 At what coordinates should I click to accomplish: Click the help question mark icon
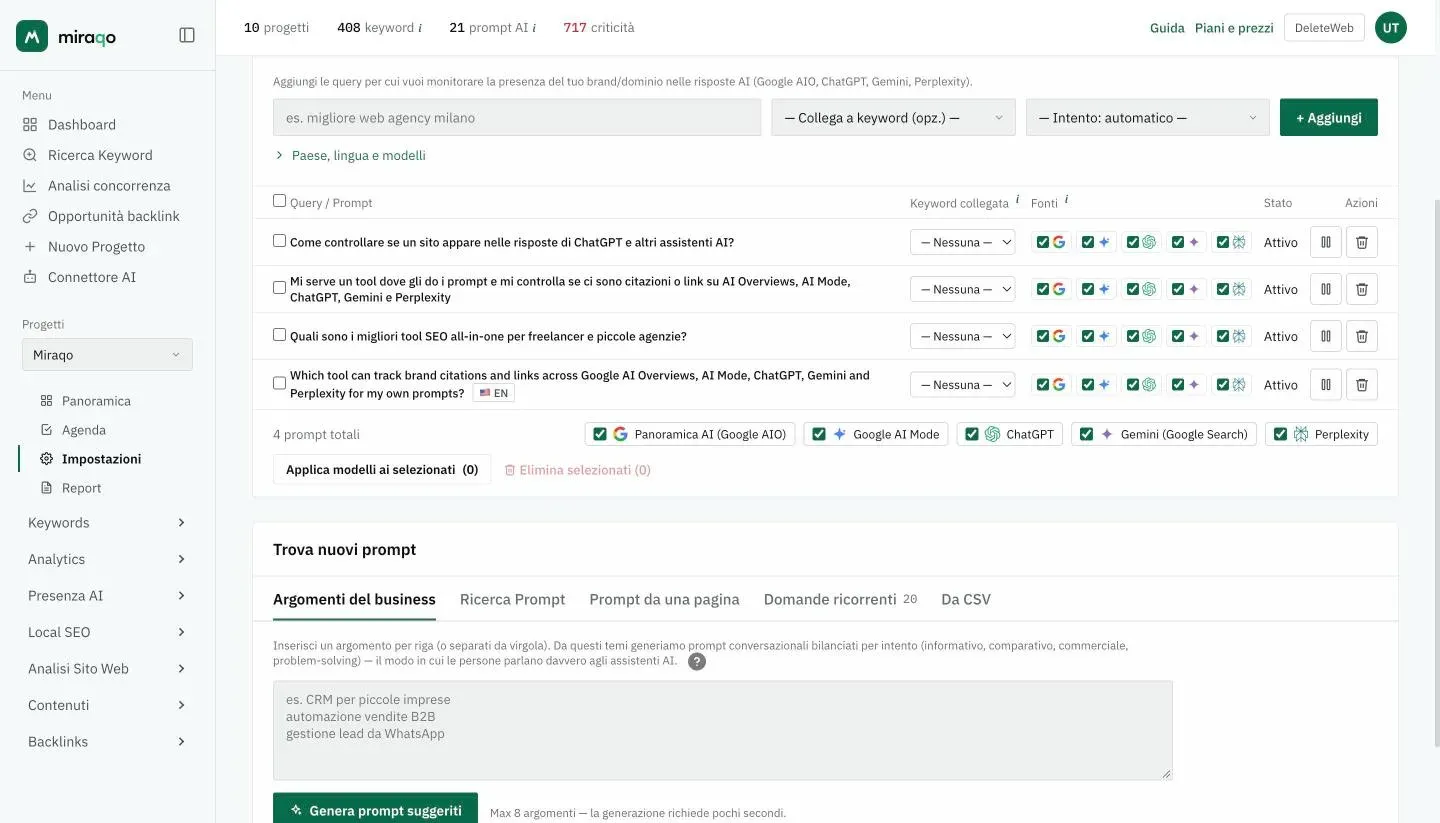697,662
